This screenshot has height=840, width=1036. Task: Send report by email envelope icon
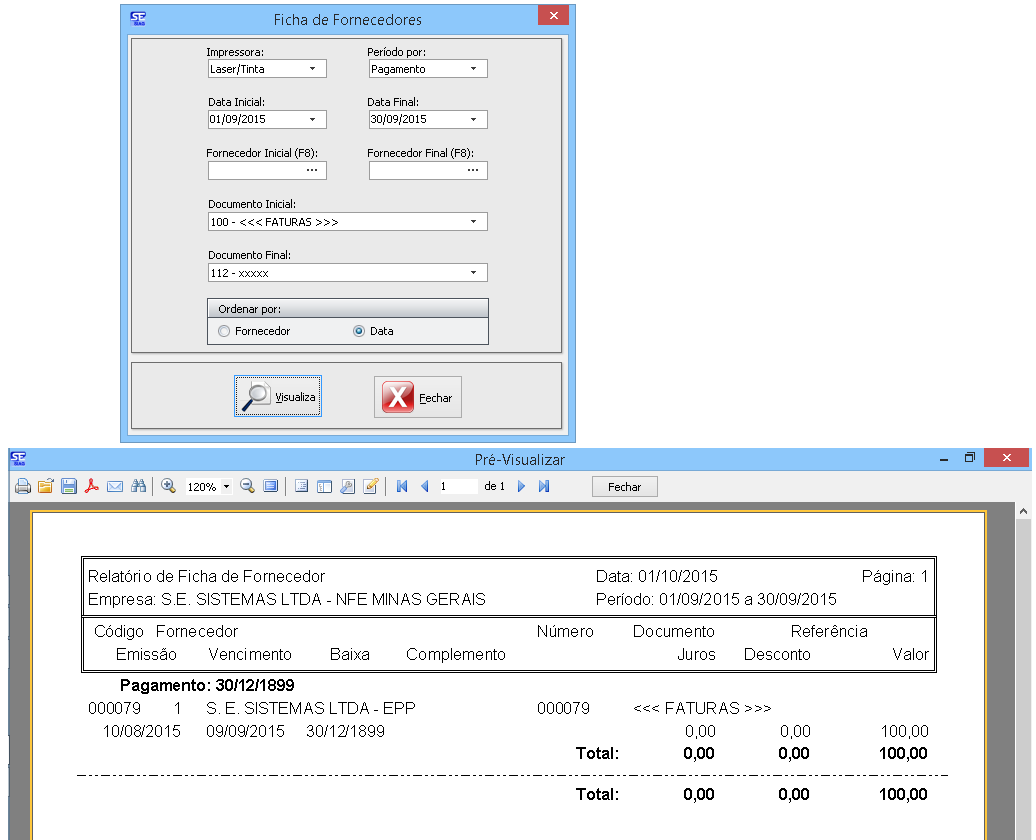115,486
